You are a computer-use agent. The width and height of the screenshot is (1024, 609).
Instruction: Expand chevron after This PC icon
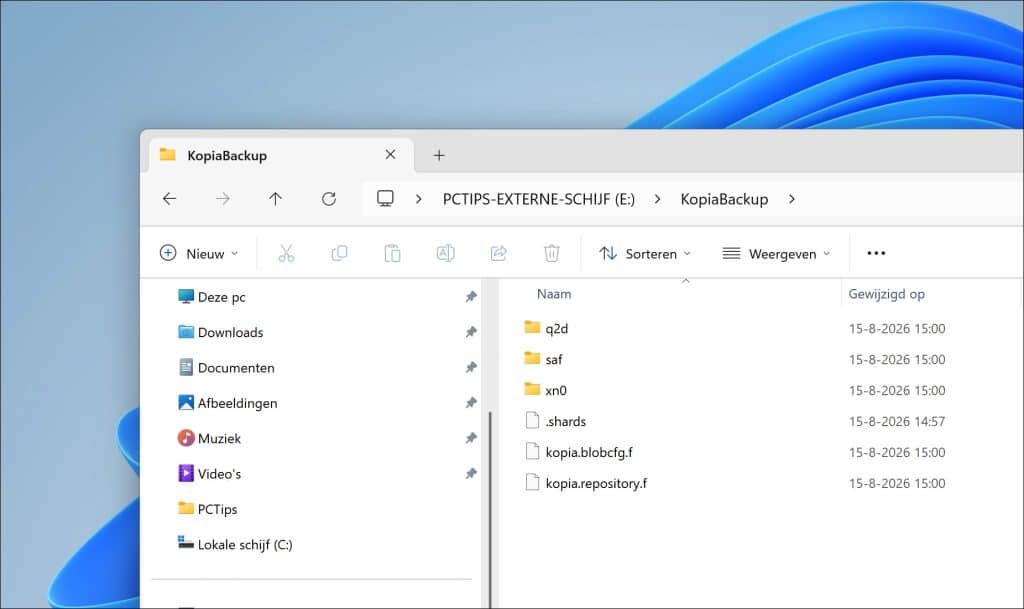pos(419,199)
